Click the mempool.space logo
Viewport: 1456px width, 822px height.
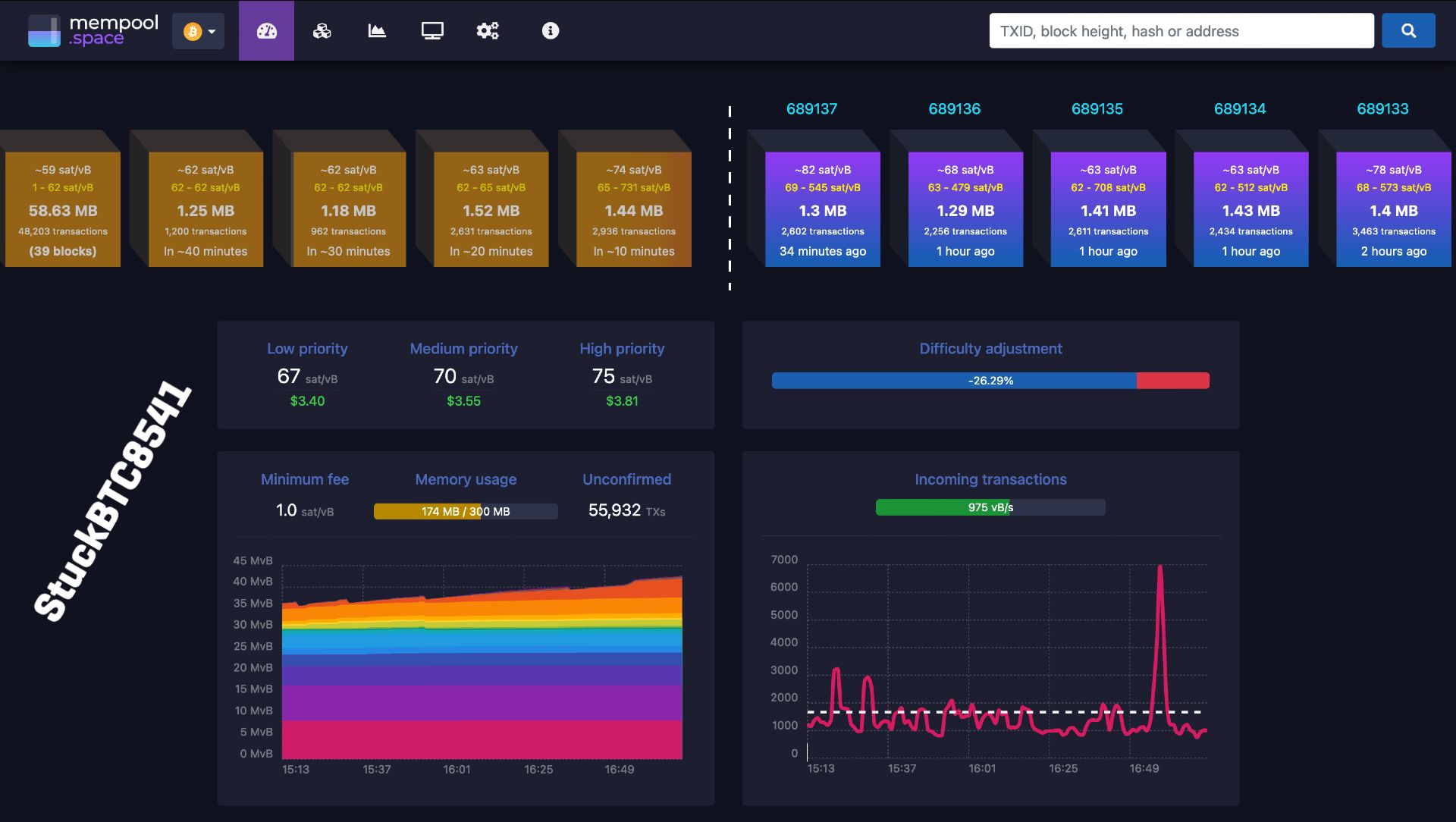pyautogui.click(x=91, y=30)
